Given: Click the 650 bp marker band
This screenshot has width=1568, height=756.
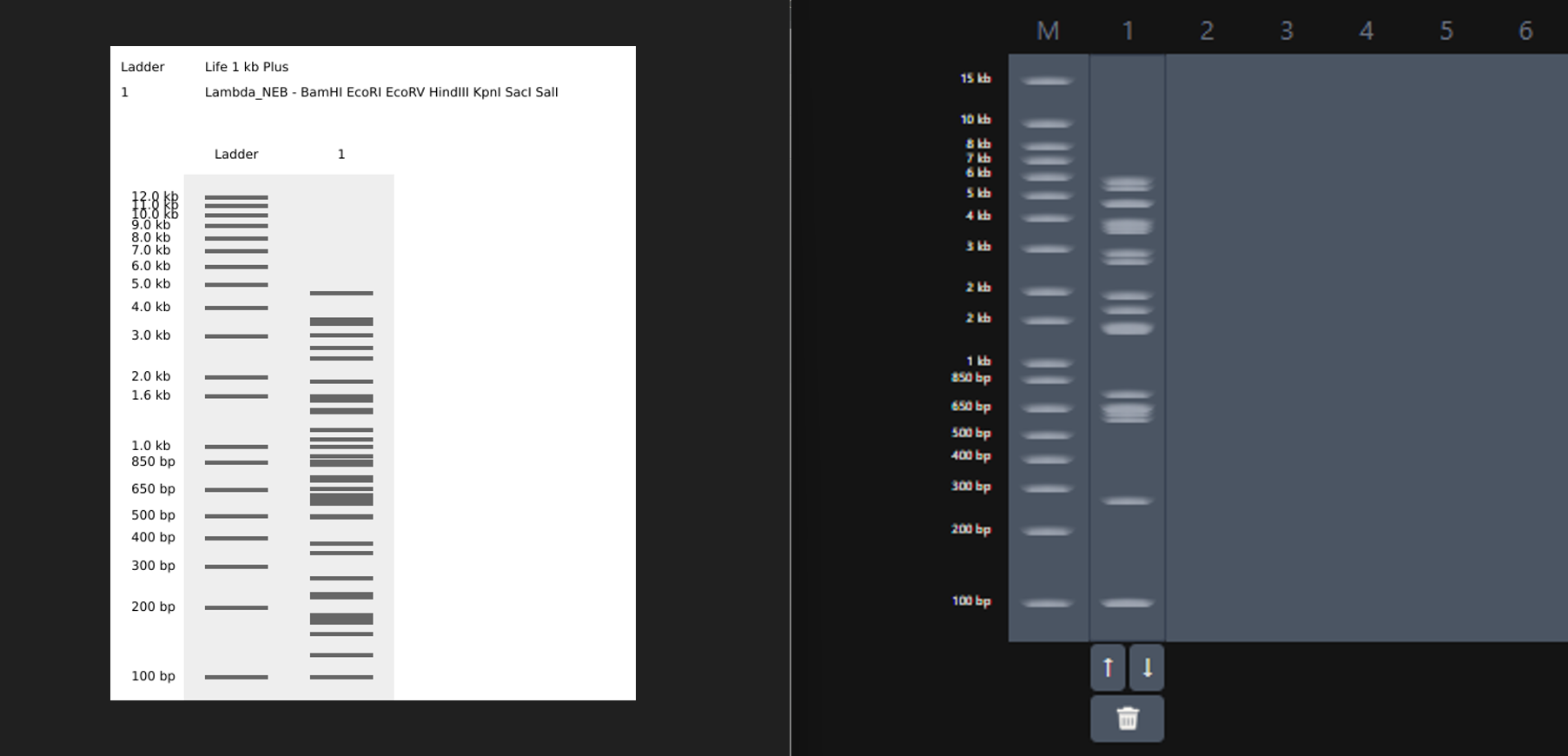Looking at the screenshot, I should [1047, 408].
